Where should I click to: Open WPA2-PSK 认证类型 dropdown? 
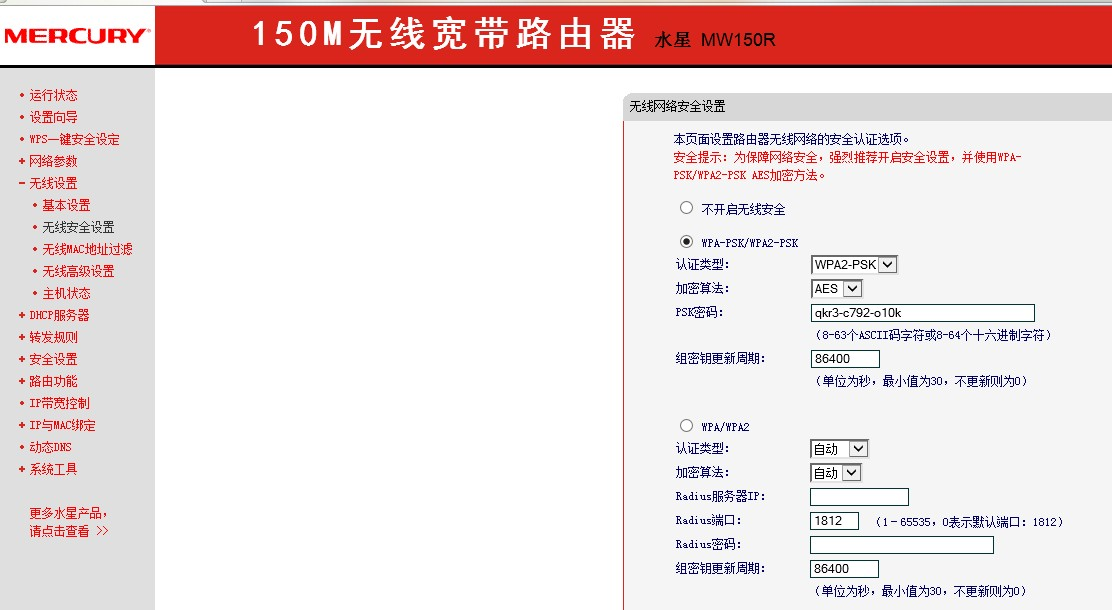[x=854, y=265]
